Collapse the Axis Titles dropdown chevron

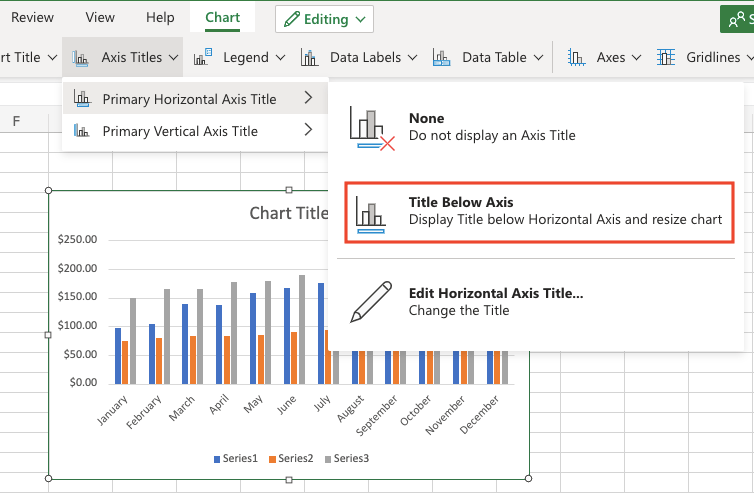click(x=174, y=58)
